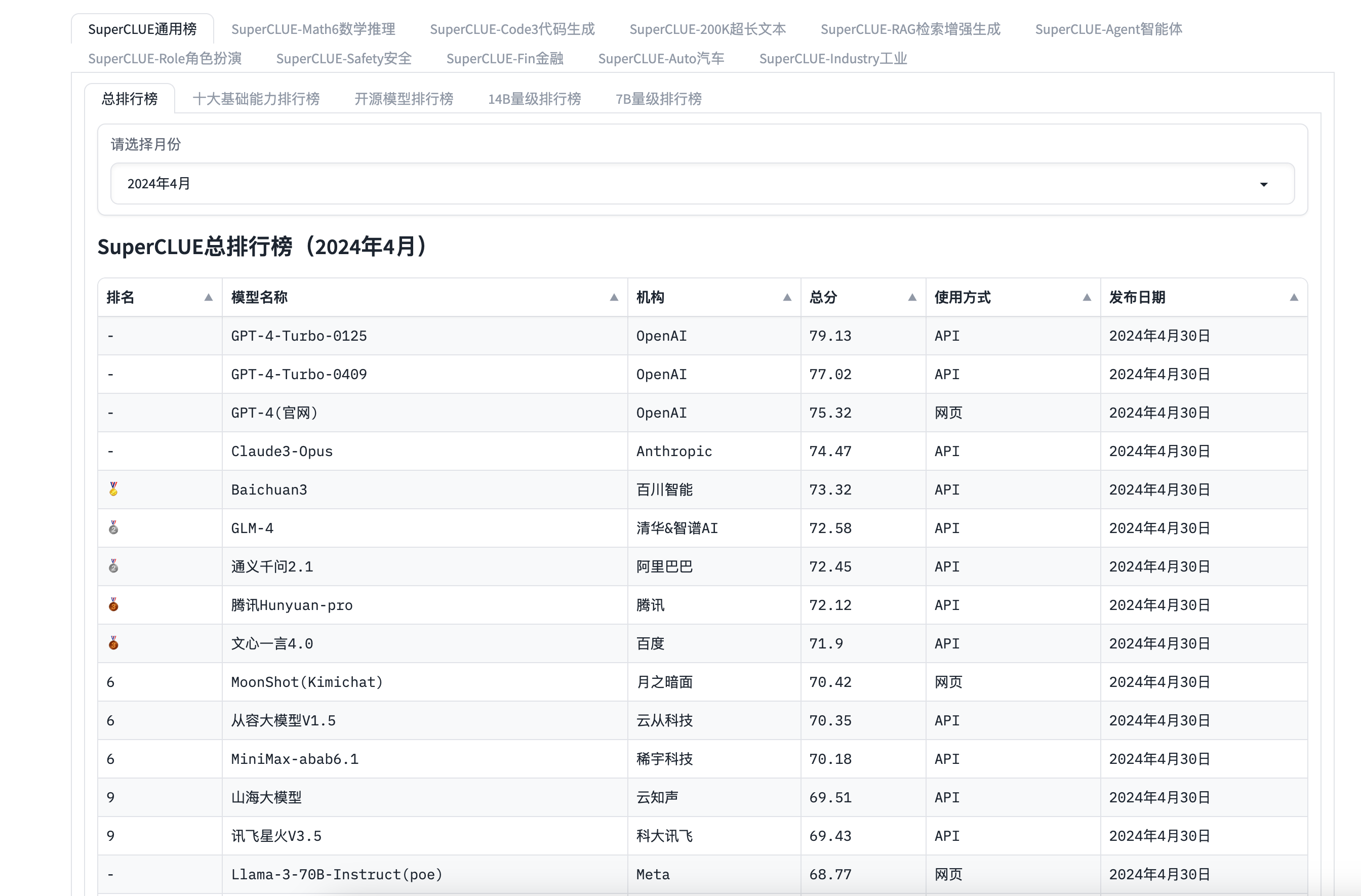Open SuperCLUE-Safety安全 tab

(x=344, y=58)
